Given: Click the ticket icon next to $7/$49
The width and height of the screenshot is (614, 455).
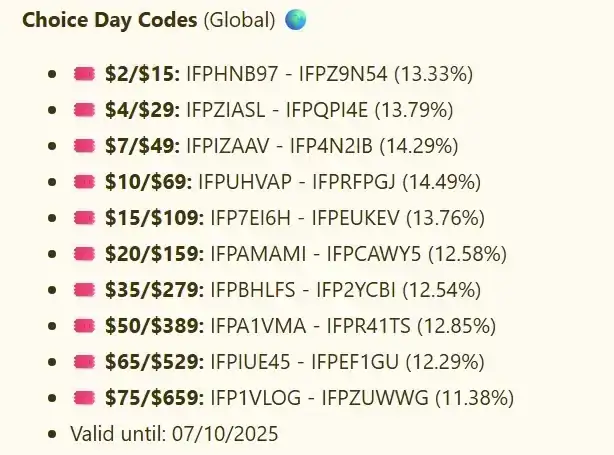Looking at the screenshot, I should pos(84,146).
